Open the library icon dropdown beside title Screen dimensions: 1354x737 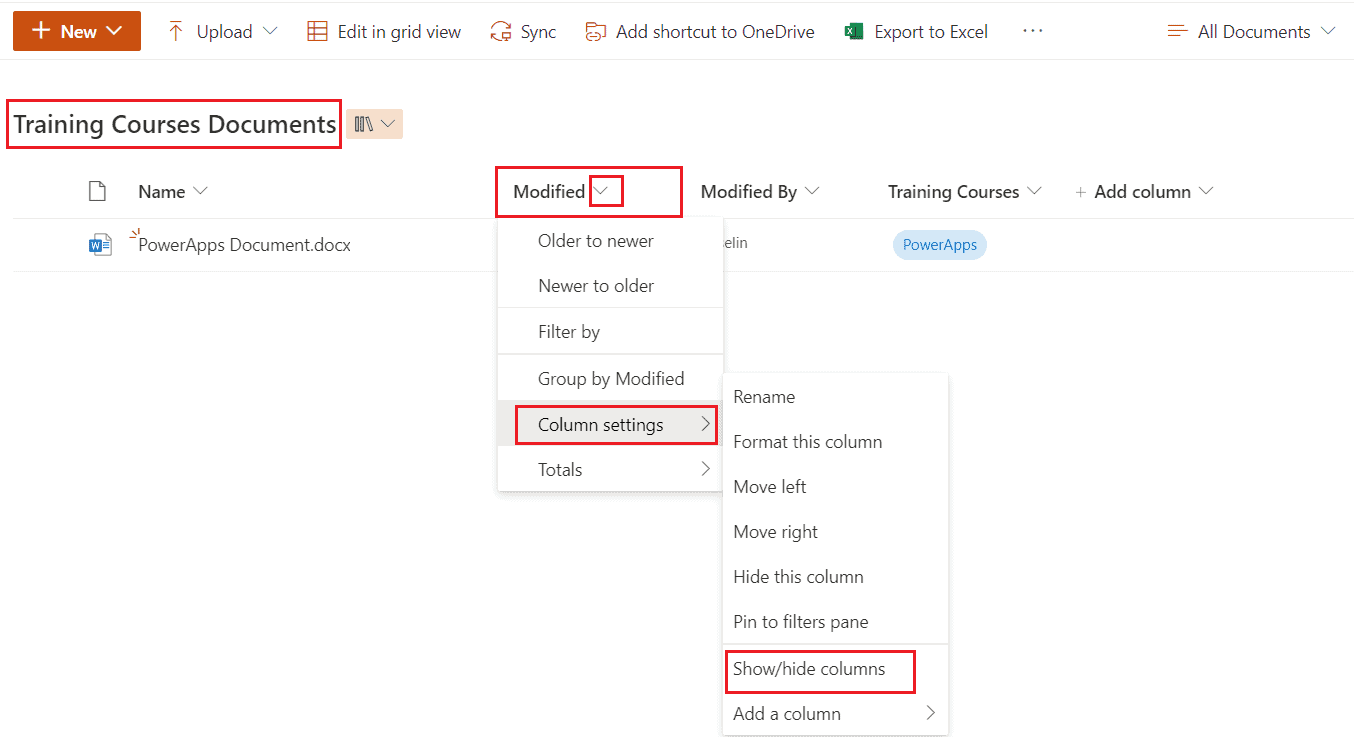pyautogui.click(x=375, y=124)
